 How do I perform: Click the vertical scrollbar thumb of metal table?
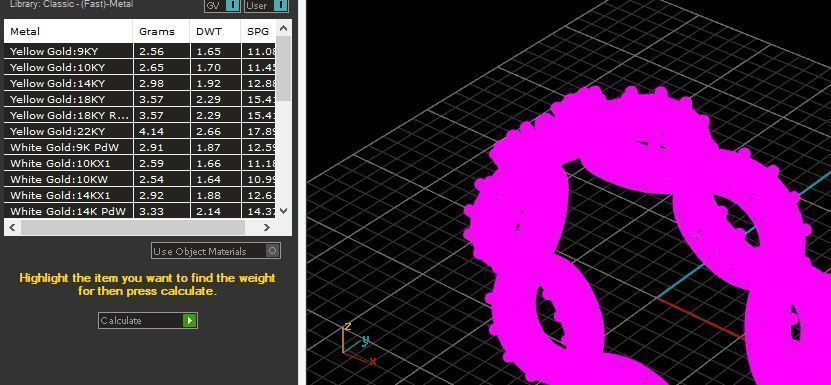point(284,69)
